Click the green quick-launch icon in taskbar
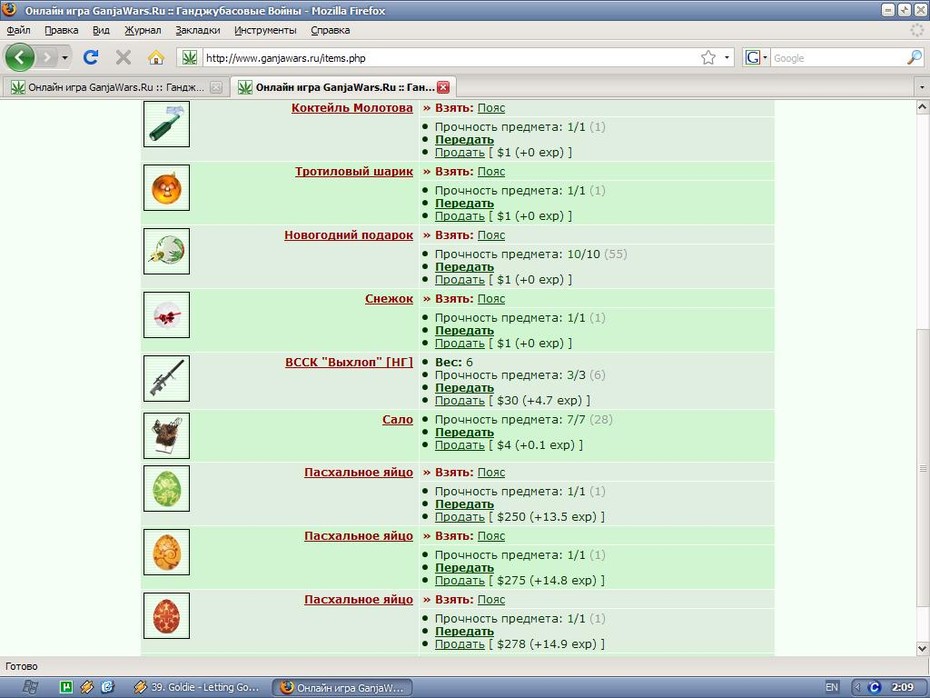Screen dimensions: 930x698 pyautogui.click(x=66, y=687)
